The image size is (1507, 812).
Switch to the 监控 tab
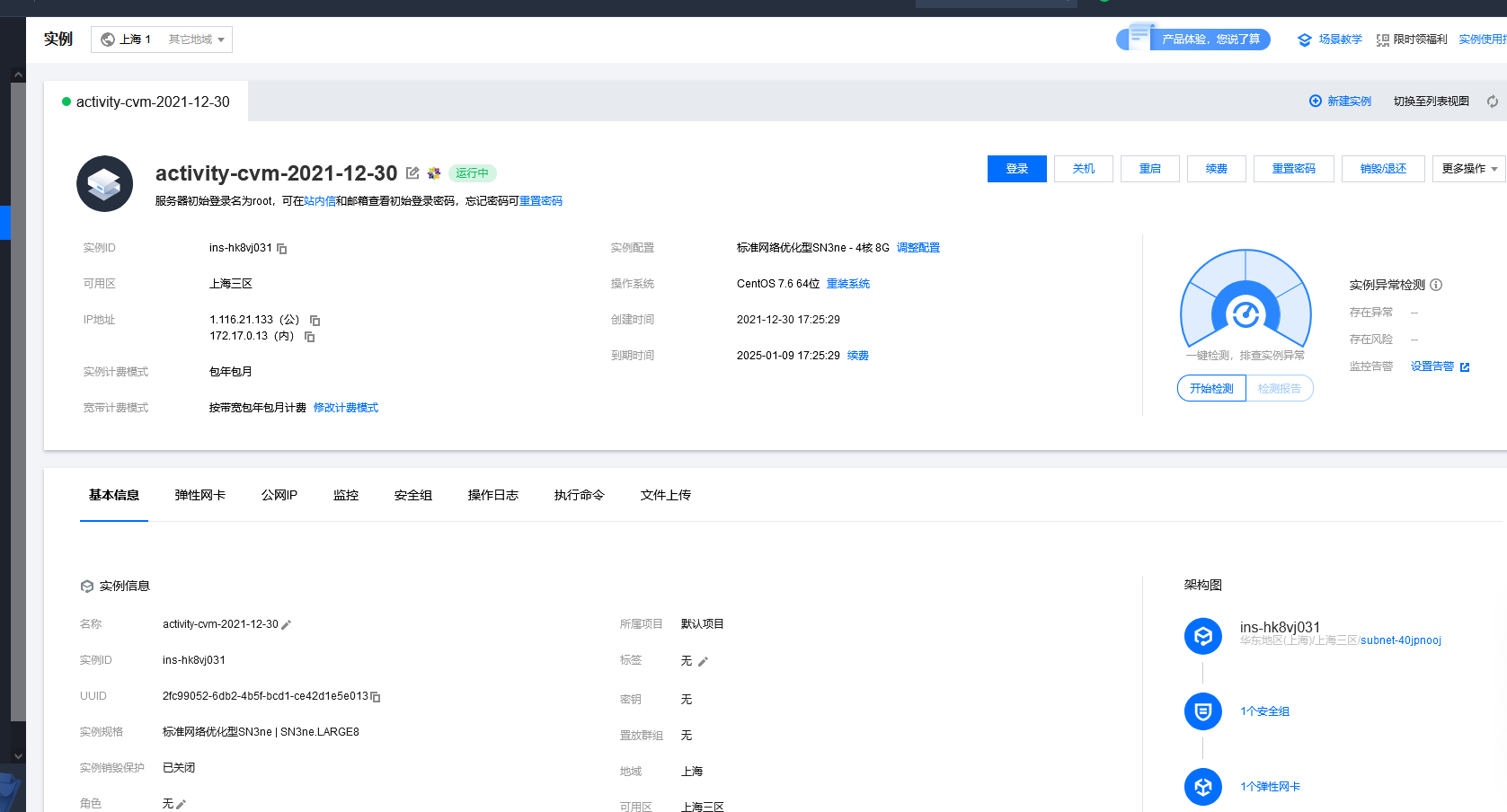coord(346,495)
